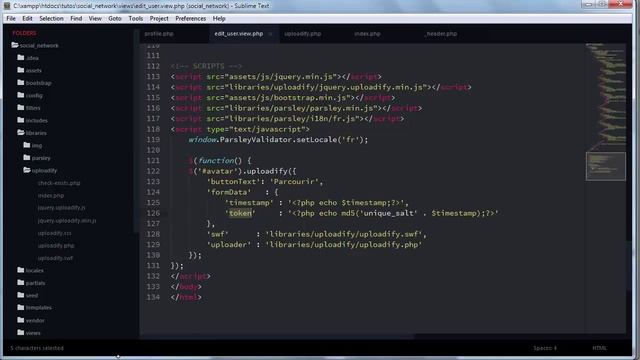
Task: Click 'buttonText' on line 123
Action: coord(233,182)
